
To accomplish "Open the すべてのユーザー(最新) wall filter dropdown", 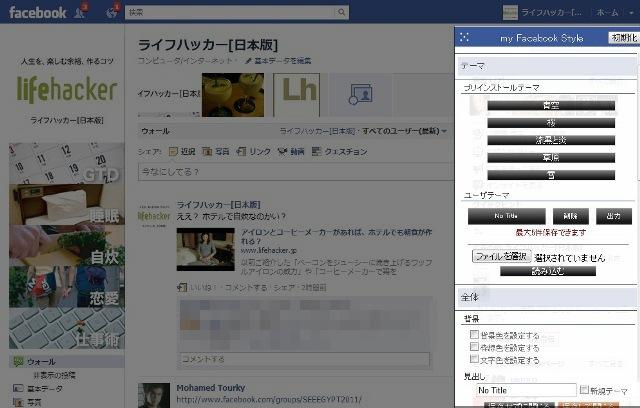I will 404,131.
